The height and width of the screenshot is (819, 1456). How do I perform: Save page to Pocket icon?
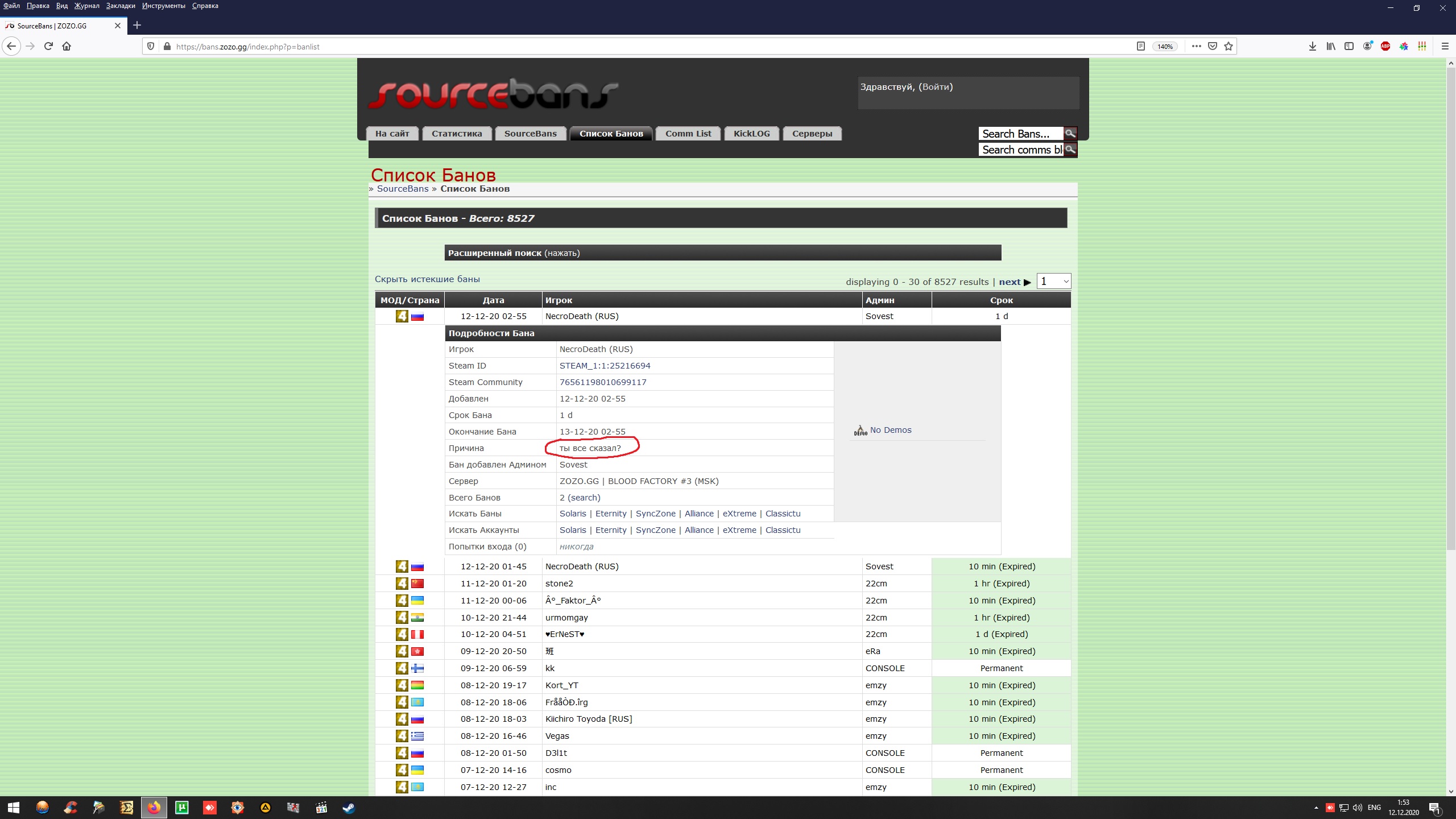coord(1213,46)
